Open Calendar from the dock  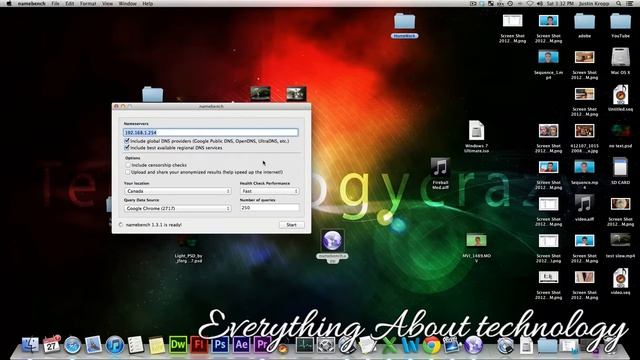pyautogui.click(x=51, y=345)
